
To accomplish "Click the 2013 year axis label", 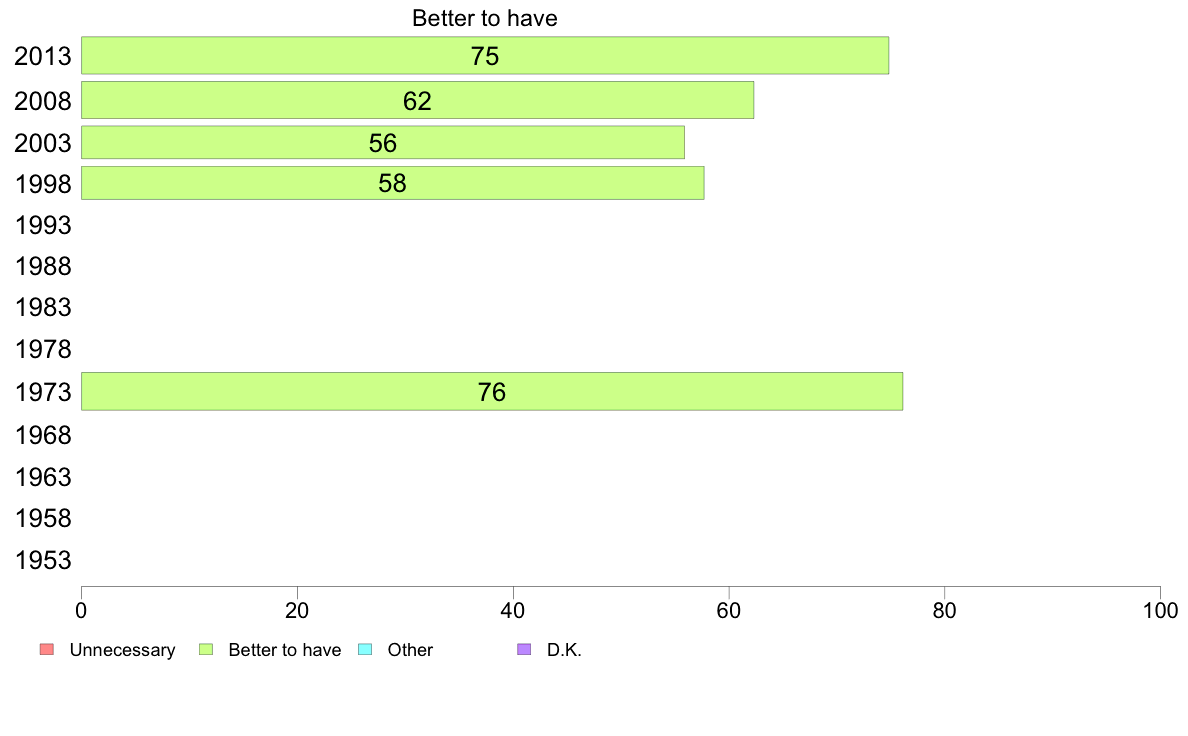I will pos(43,56).
